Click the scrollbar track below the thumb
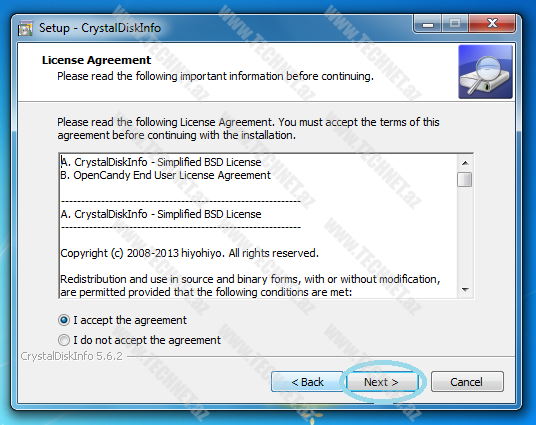This screenshot has width=536, height=425. point(465,235)
